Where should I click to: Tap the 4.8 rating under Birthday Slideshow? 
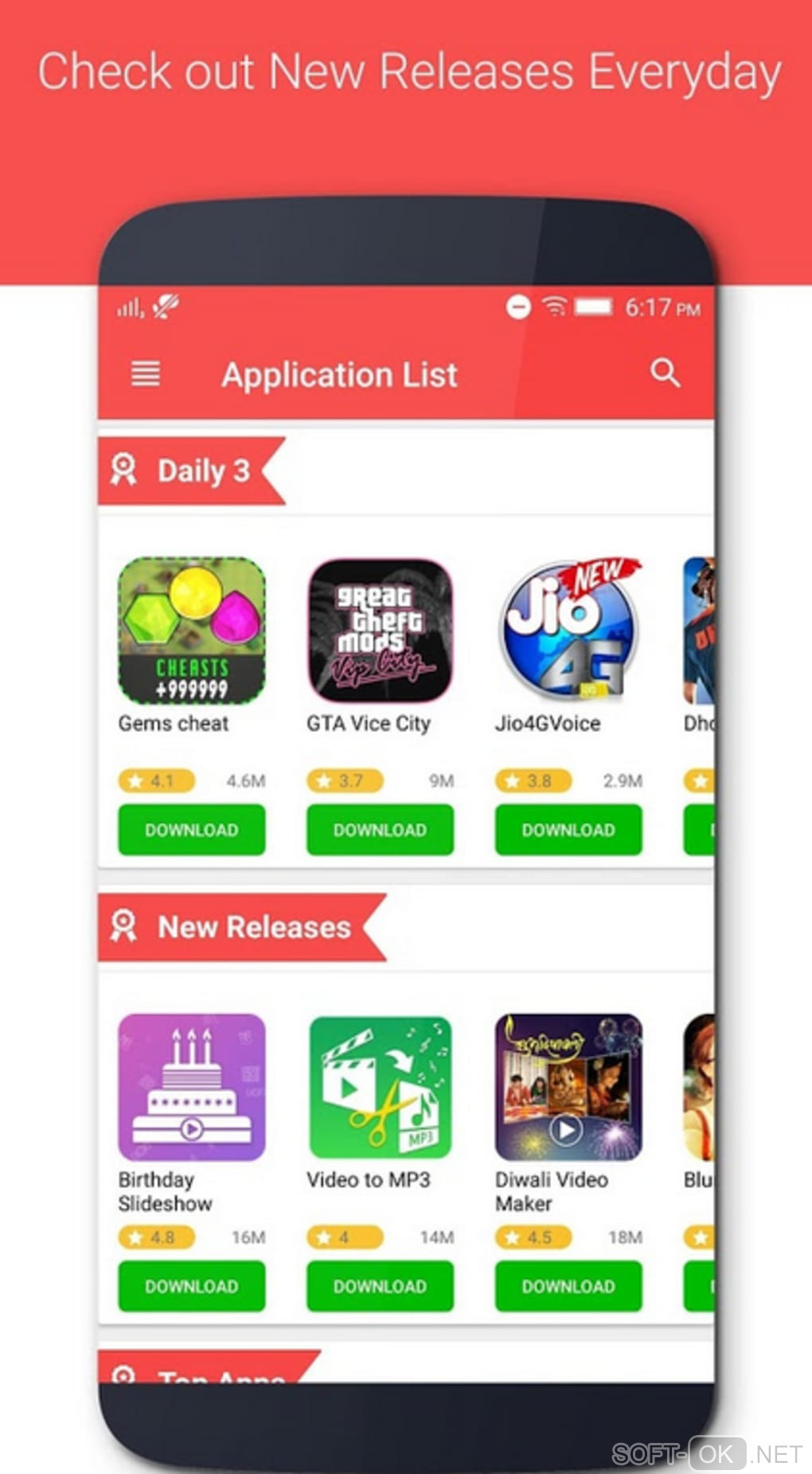click(x=157, y=1237)
